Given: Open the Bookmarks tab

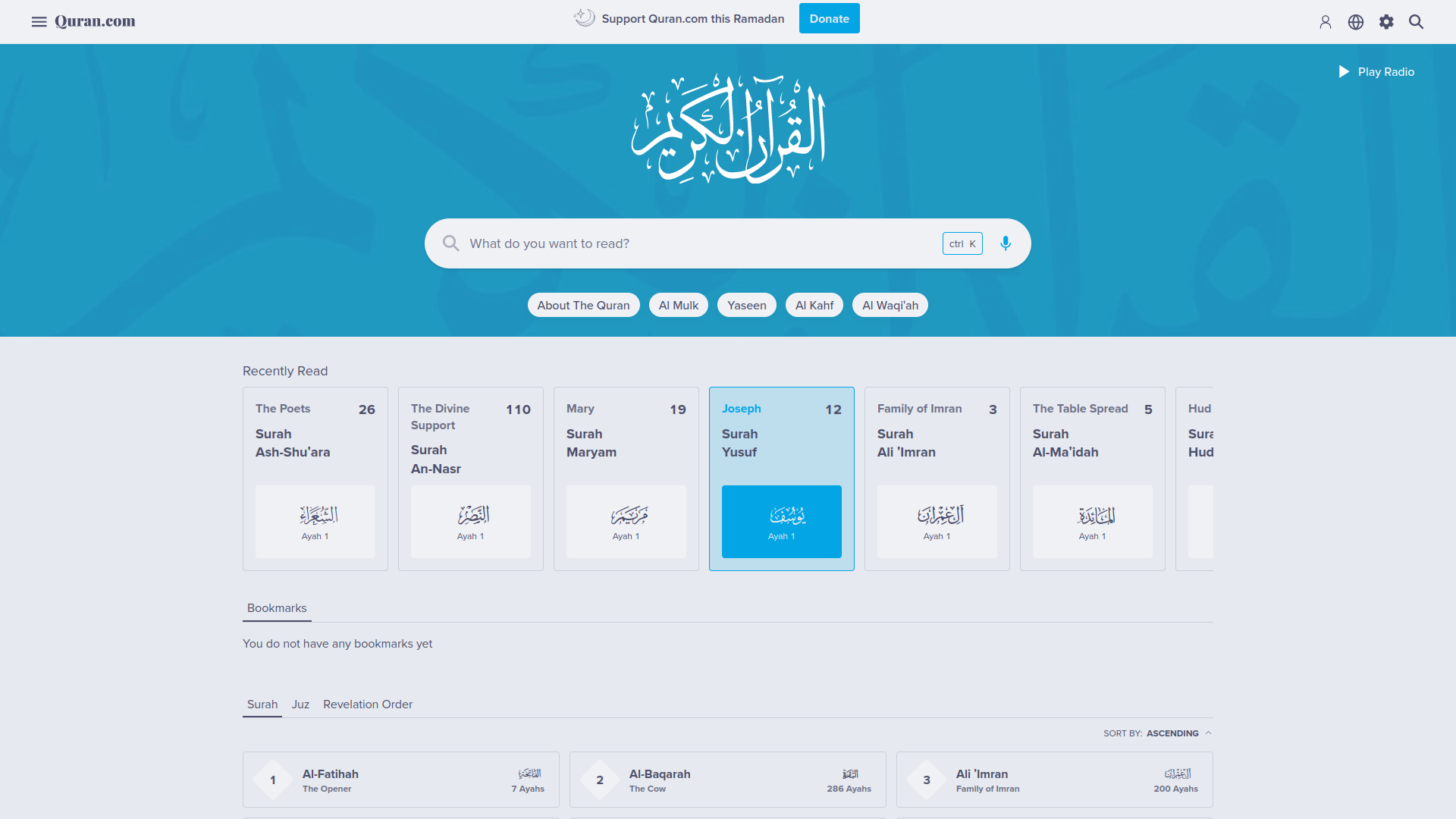Looking at the screenshot, I should [x=277, y=608].
